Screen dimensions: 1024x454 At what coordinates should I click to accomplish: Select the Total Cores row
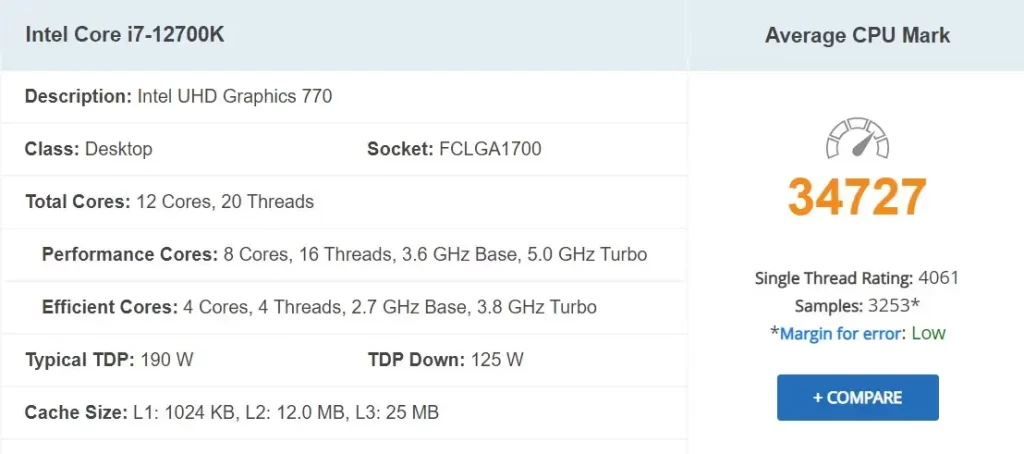click(169, 202)
